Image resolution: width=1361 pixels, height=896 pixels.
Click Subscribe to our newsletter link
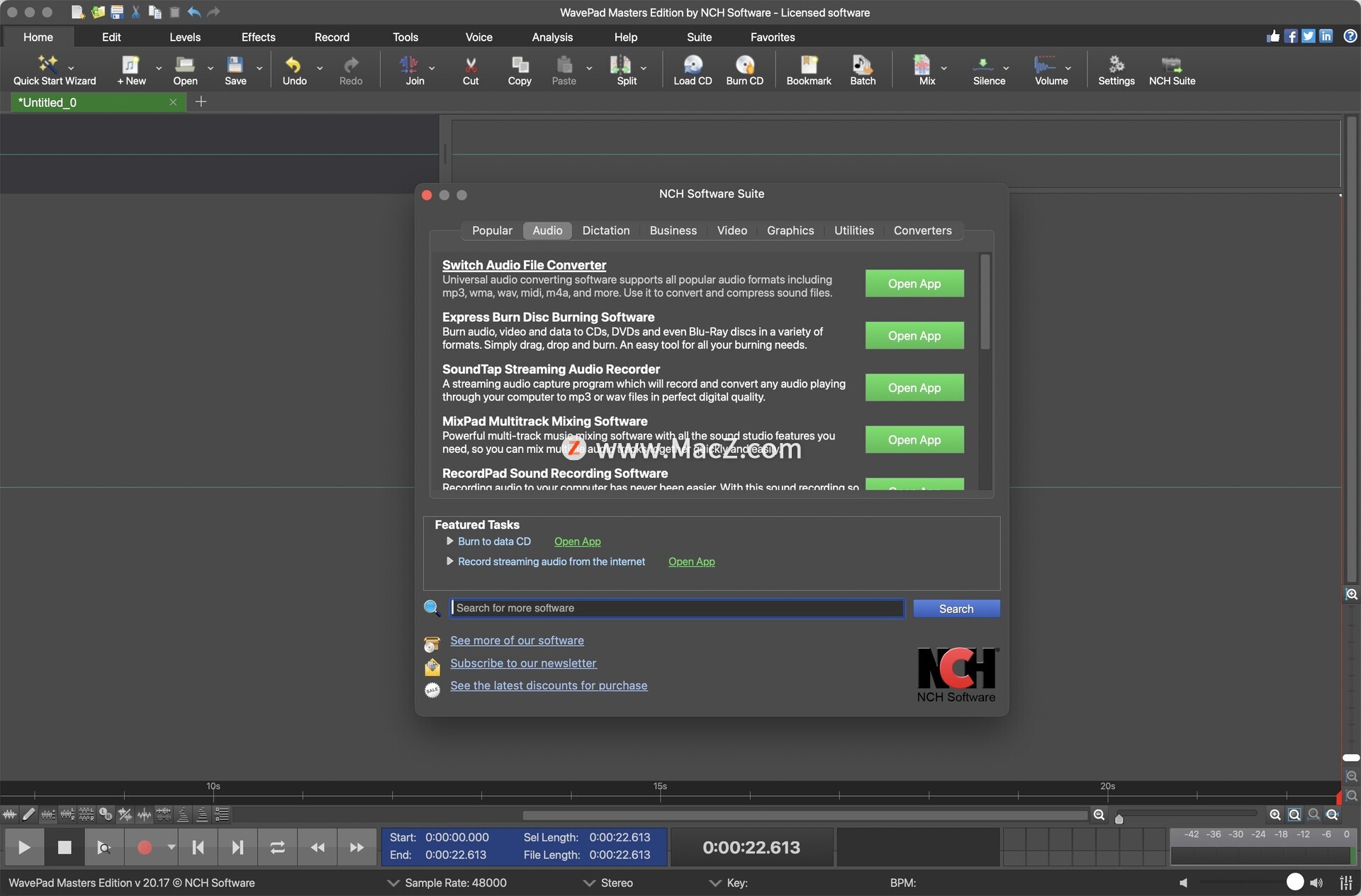523,663
